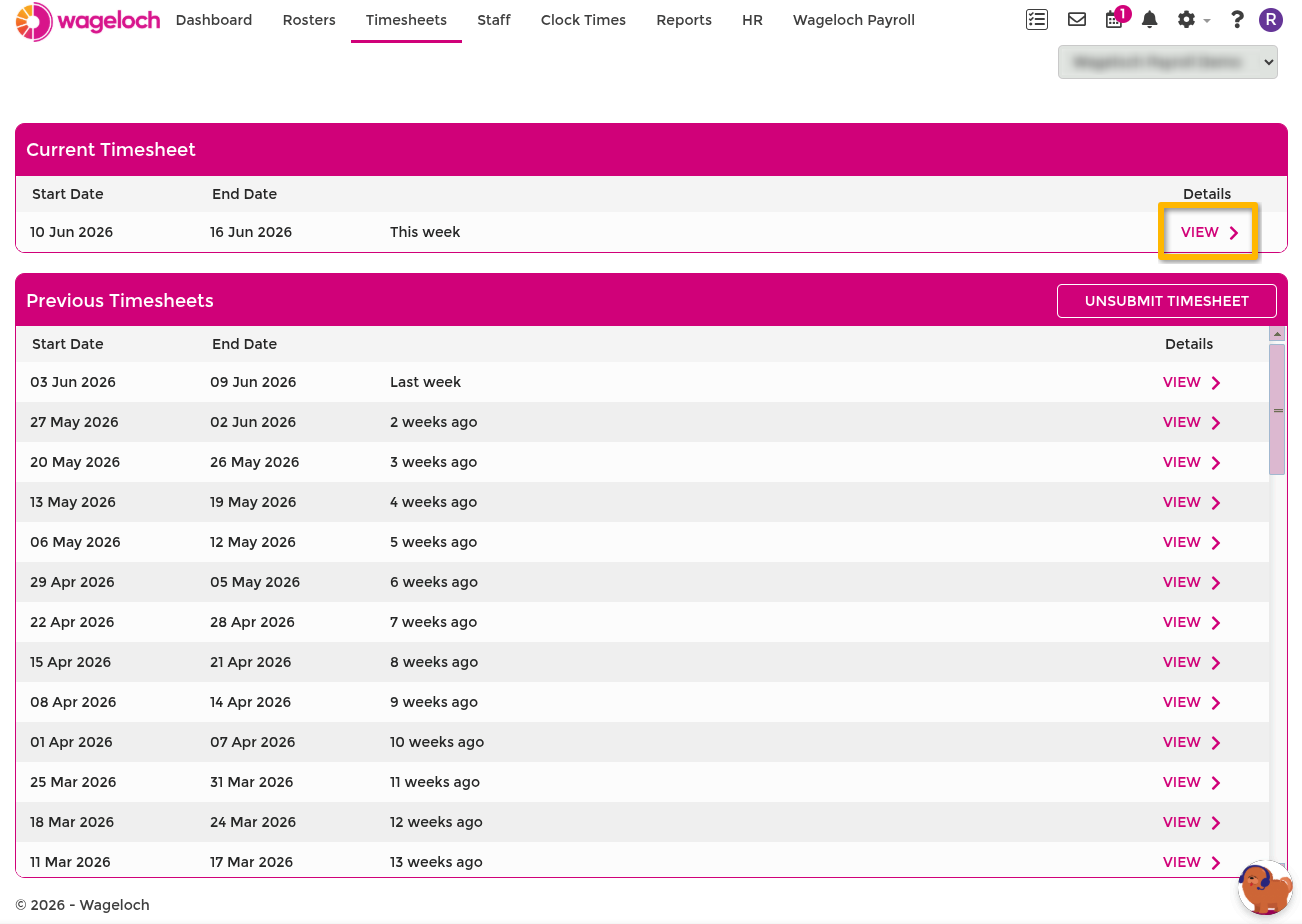Click the '08 Apr 2026' start date
The image size is (1302, 924).
click(x=73, y=702)
